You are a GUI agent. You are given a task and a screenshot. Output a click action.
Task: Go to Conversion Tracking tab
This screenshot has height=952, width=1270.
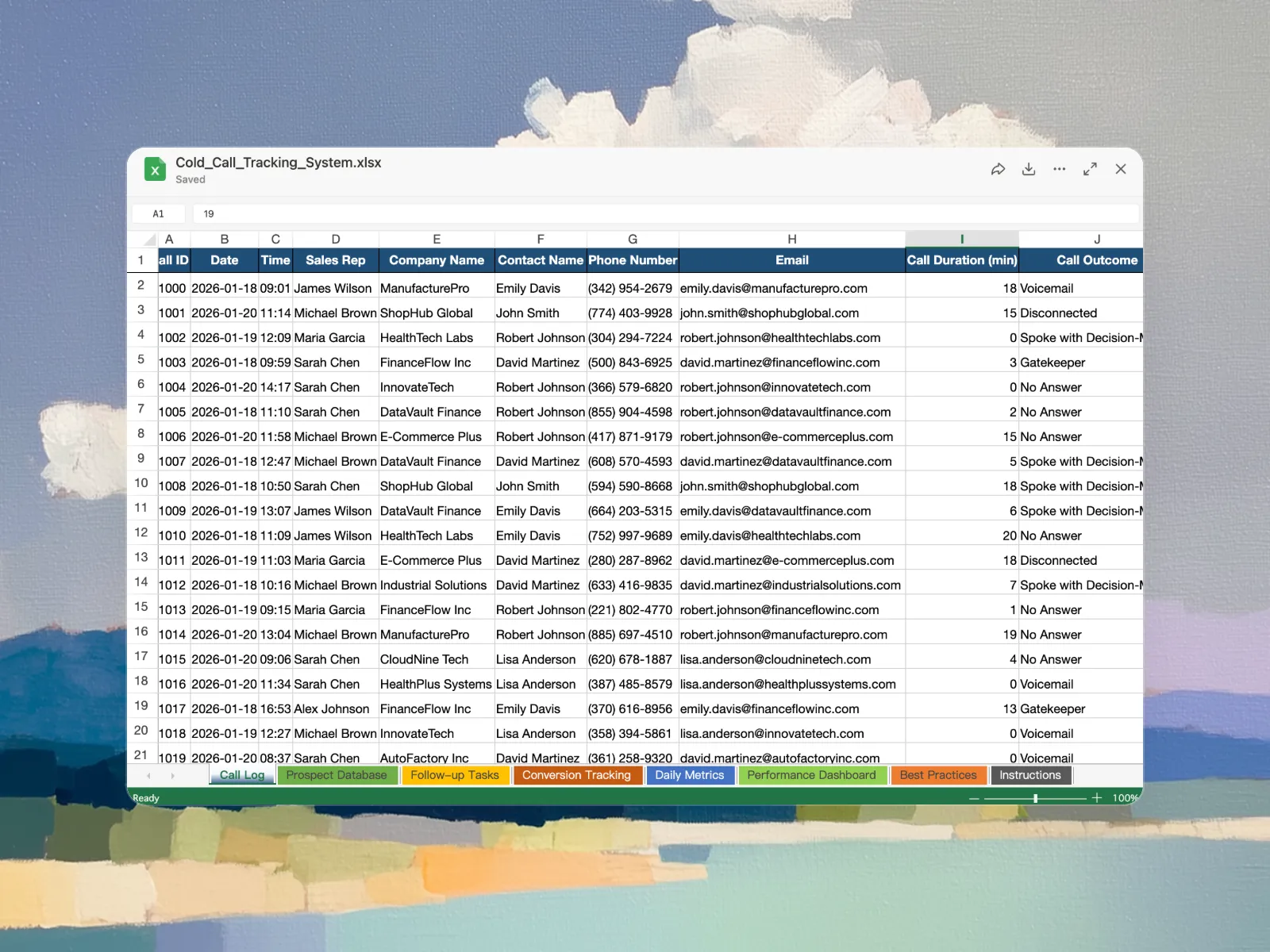[576, 775]
